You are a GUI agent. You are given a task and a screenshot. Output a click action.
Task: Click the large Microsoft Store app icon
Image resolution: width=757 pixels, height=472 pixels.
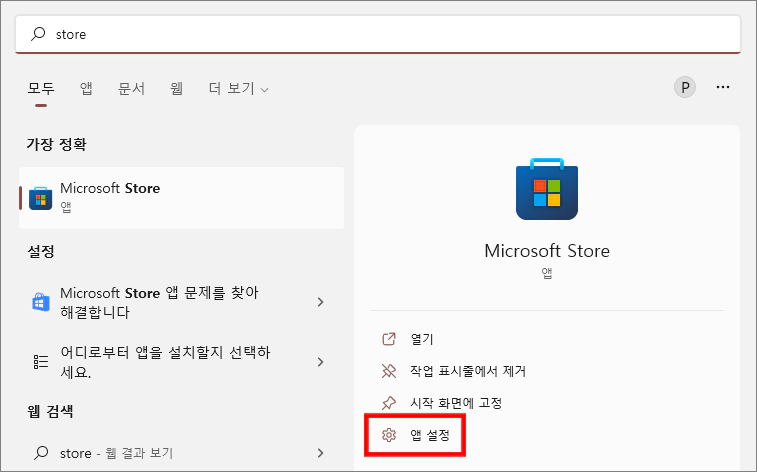[547, 189]
